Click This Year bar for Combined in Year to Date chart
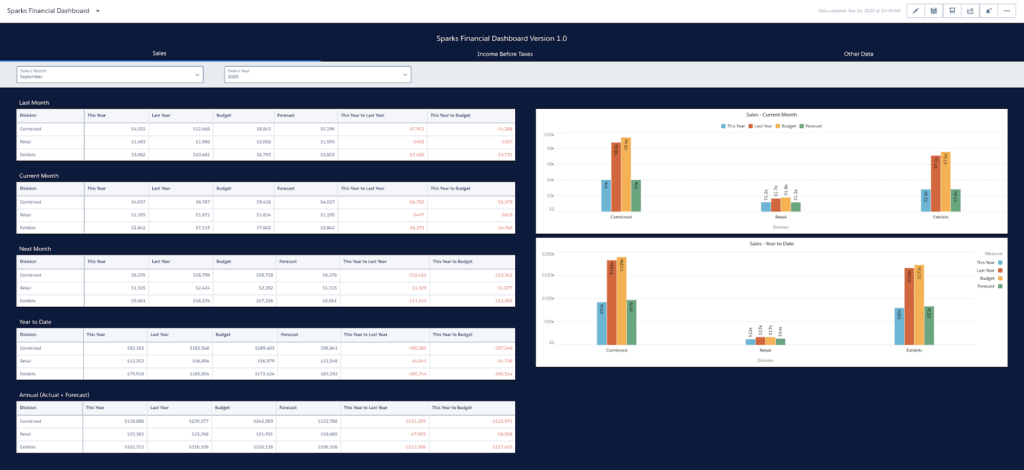This screenshot has width=1024, height=470. [601, 323]
